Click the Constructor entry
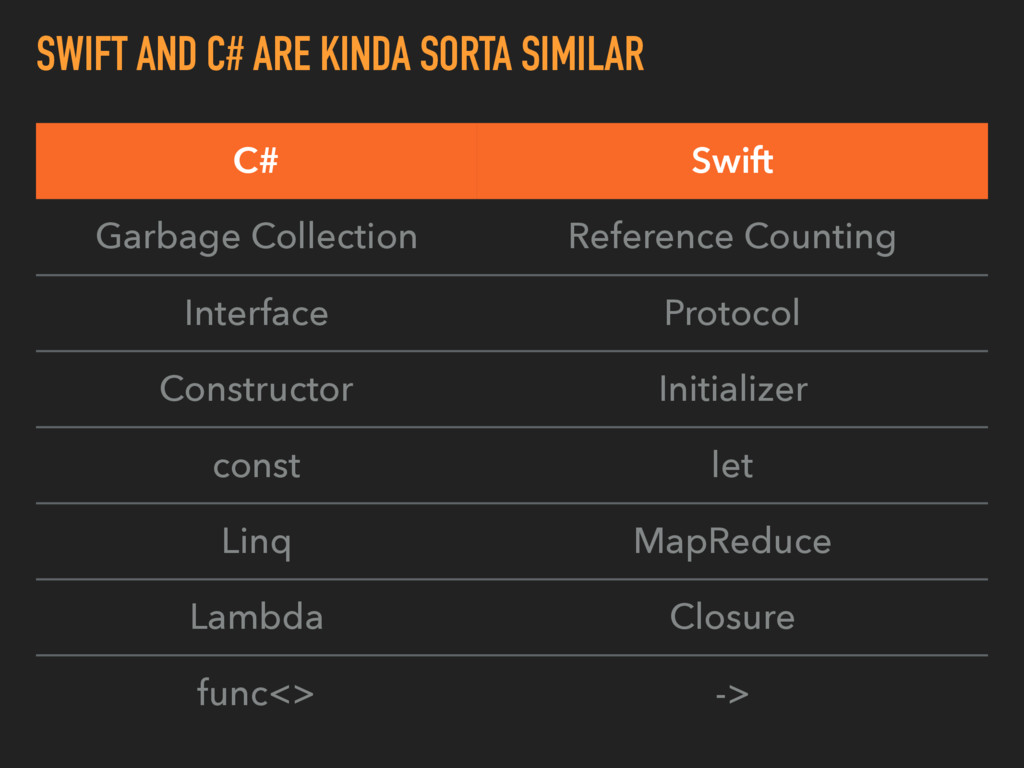This screenshot has width=1024, height=768. pos(256,389)
